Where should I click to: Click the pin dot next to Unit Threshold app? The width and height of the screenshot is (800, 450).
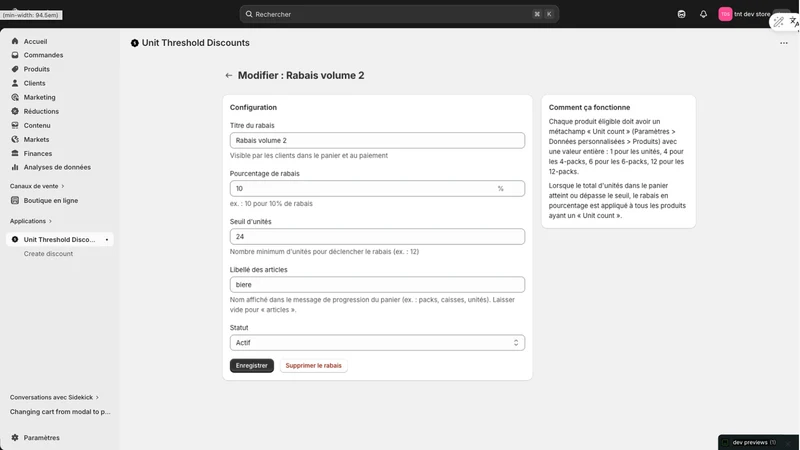click(107, 240)
